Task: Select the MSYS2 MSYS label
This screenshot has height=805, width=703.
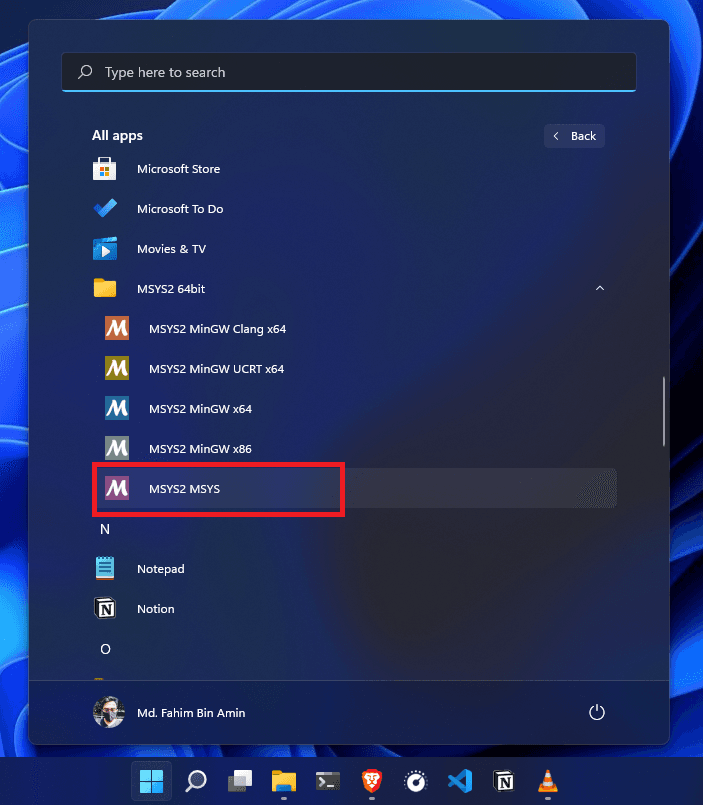Action: [x=184, y=489]
